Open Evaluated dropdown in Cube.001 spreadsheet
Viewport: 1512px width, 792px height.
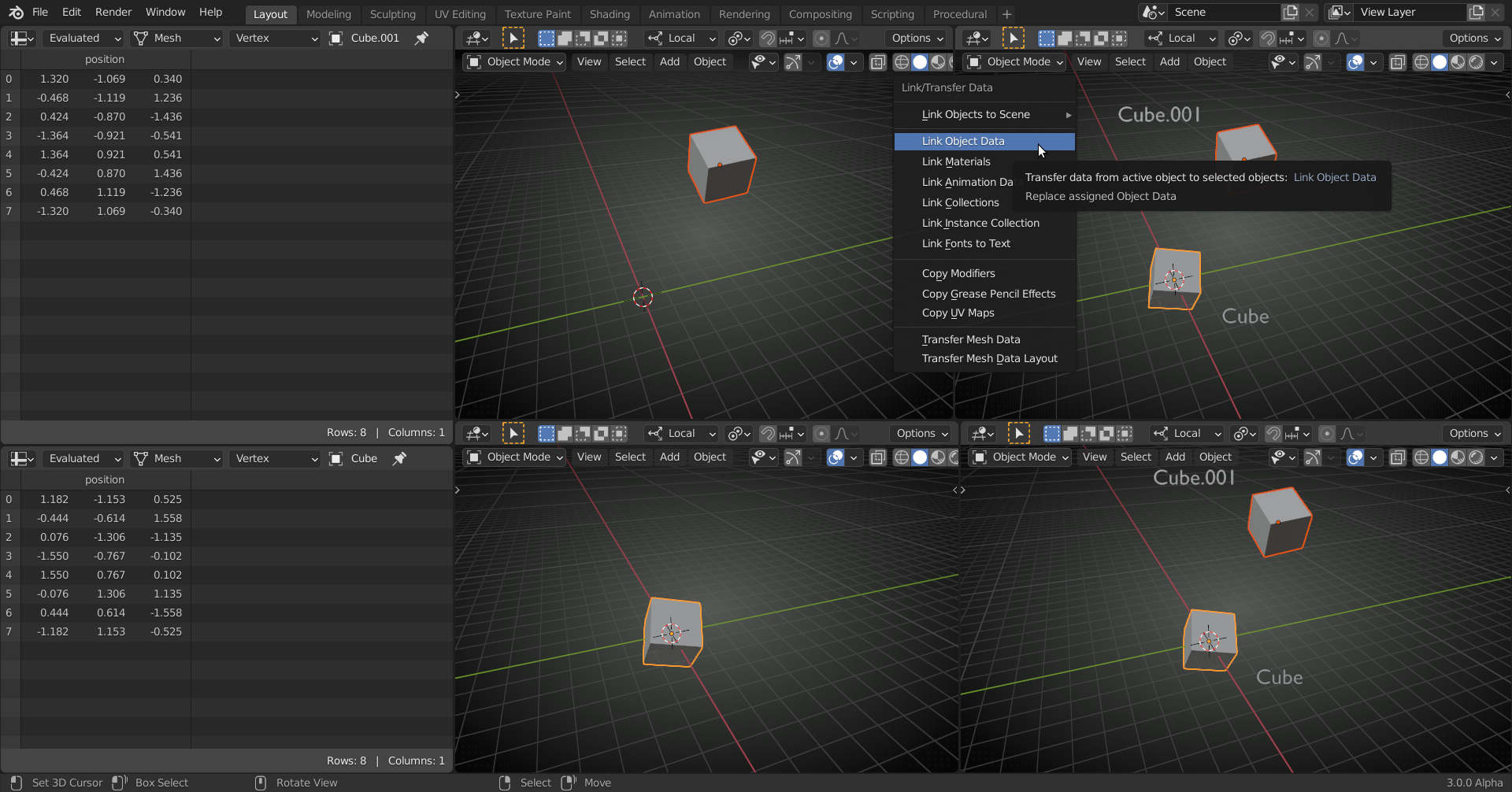point(84,38)
